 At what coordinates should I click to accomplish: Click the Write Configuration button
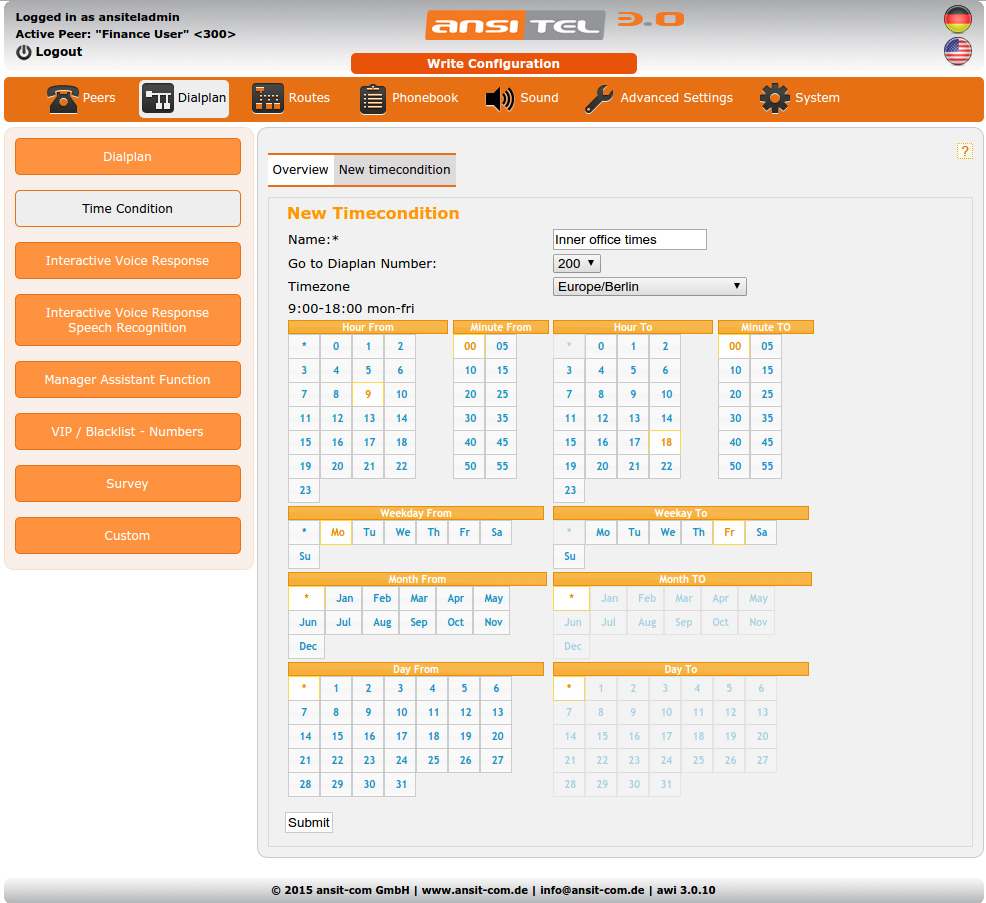pyautogui.click(x=493, y=64)
